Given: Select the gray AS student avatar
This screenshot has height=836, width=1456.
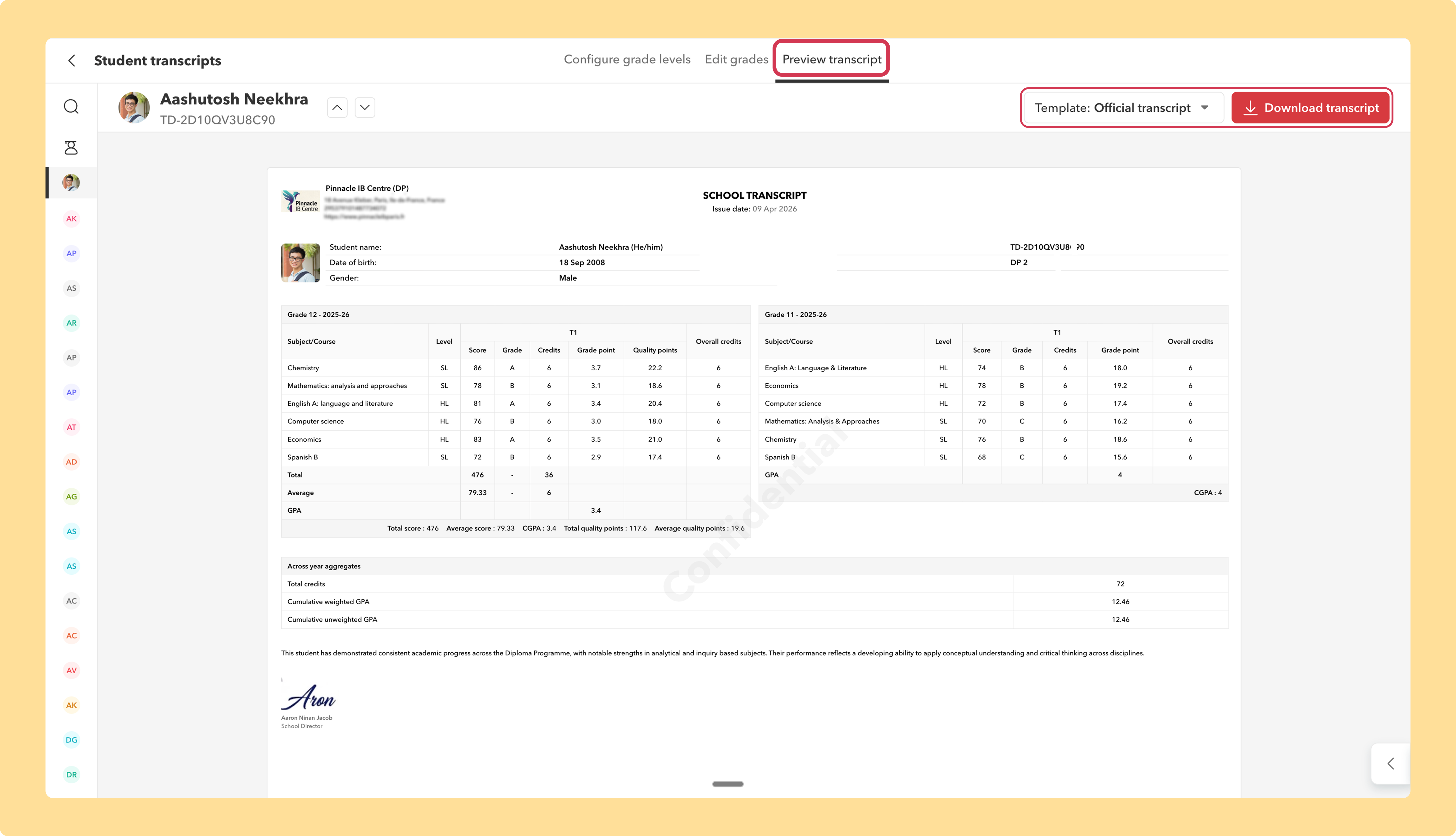Looking at the screenshot, I should pos(71,288).
